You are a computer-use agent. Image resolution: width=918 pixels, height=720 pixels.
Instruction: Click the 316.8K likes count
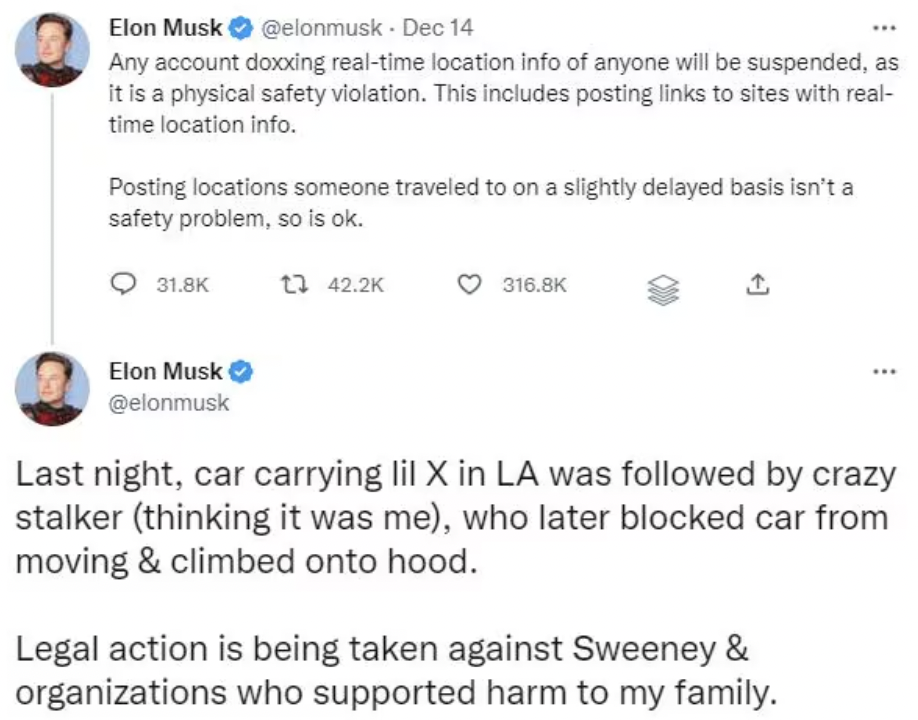coord(534,285)
